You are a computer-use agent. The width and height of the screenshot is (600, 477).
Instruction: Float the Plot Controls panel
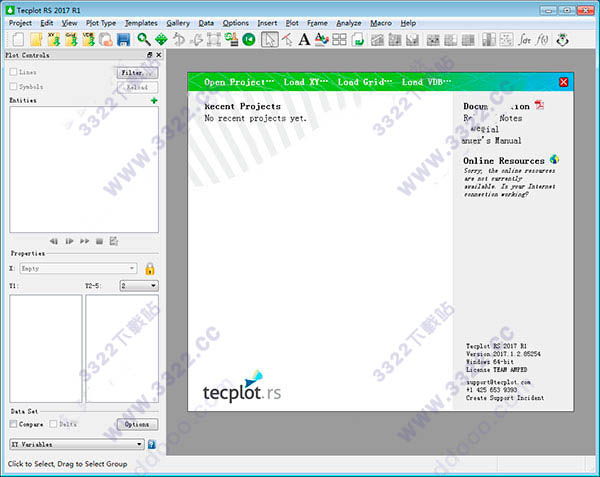point(150,55)
